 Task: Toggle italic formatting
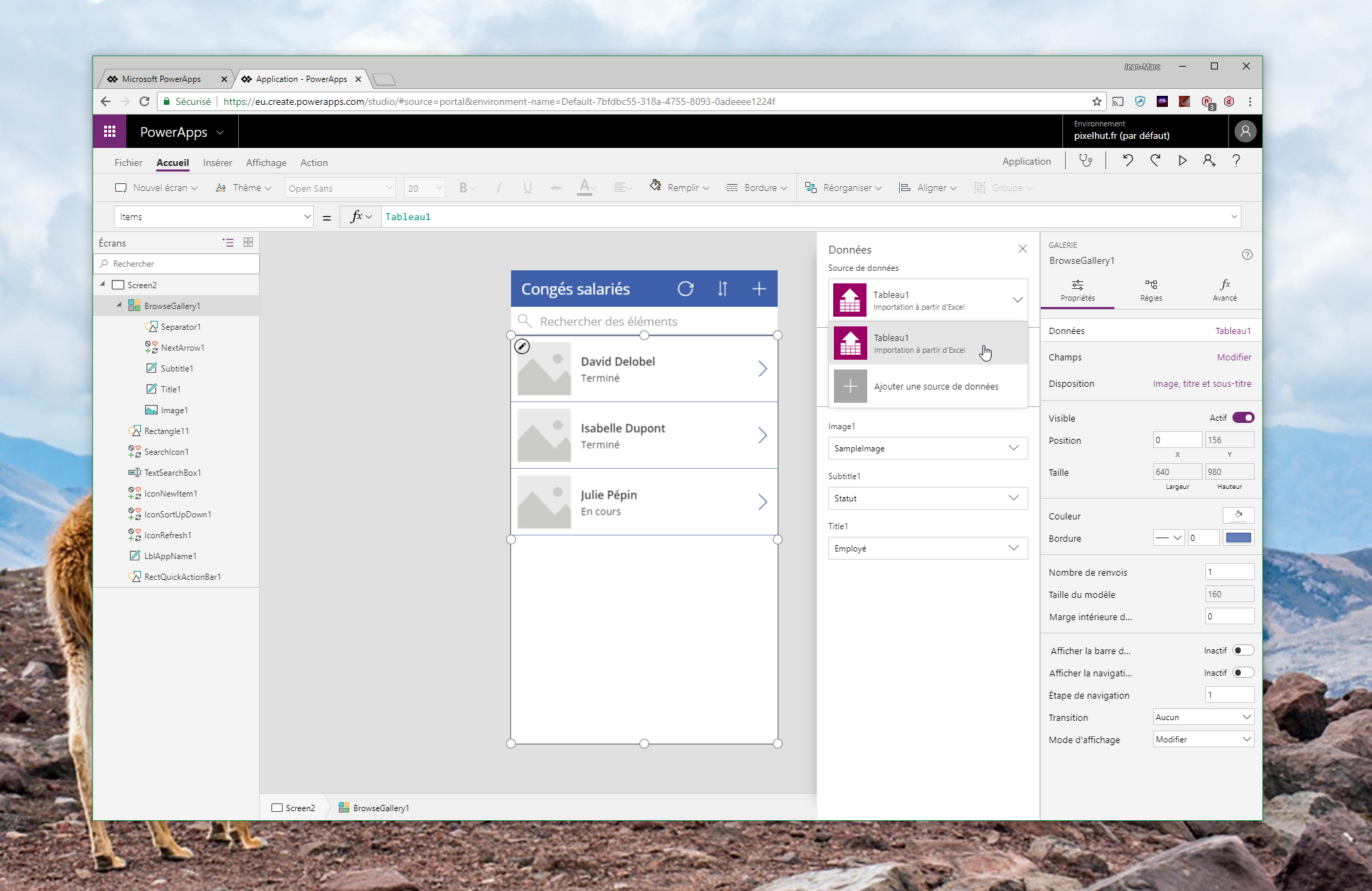(x=499, y=188)
